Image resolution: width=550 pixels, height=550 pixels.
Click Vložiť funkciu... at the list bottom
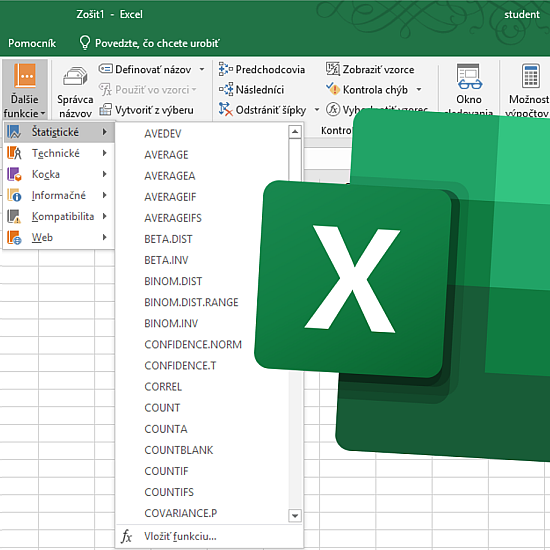[x=209, y=537]
